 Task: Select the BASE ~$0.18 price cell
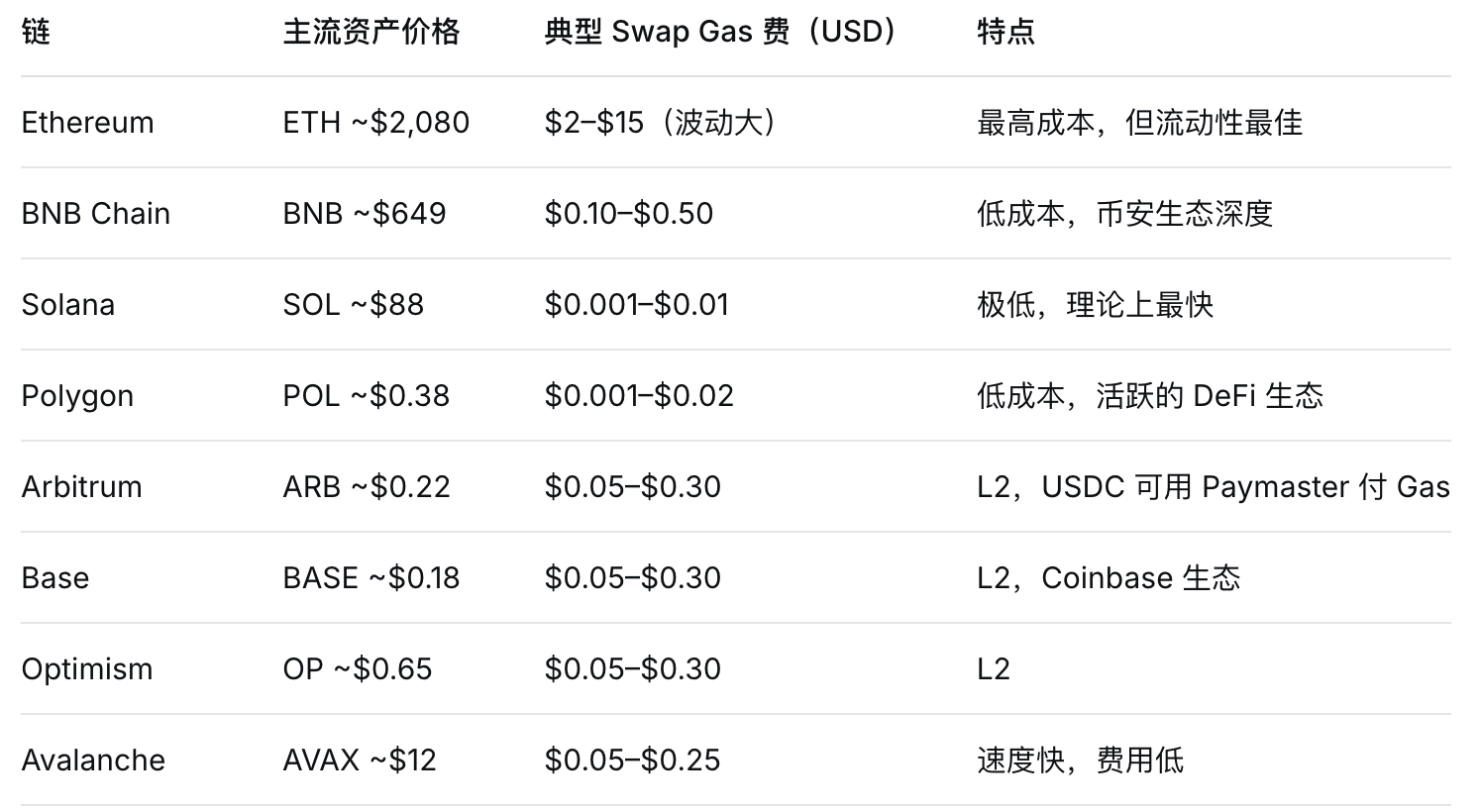(x=371, y=578)
